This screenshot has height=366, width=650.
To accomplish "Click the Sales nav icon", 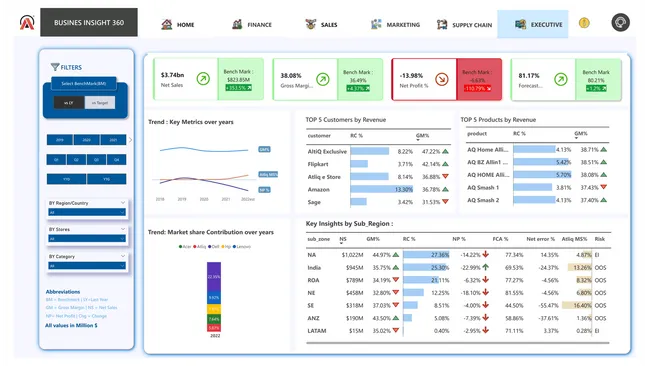I will coord(310,24).
